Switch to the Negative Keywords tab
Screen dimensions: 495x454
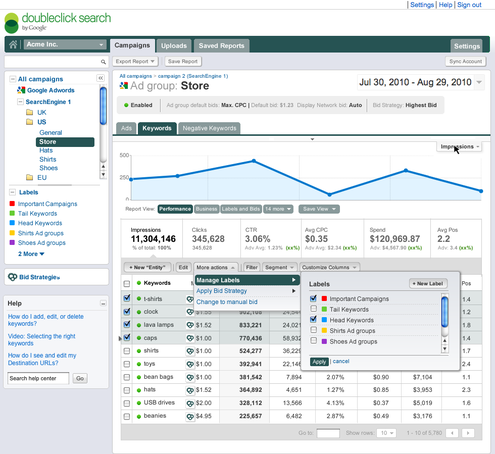209,128
